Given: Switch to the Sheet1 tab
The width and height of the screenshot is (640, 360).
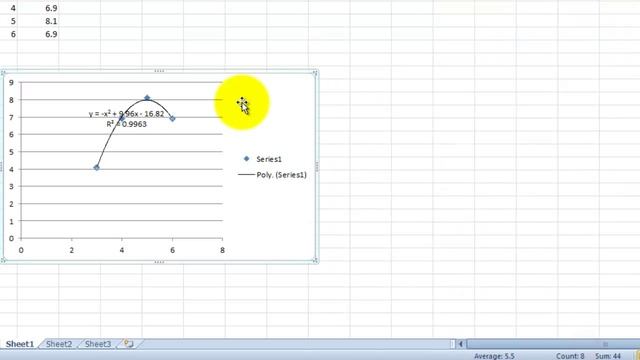Looking at the screenshot, I should point(20,344).
